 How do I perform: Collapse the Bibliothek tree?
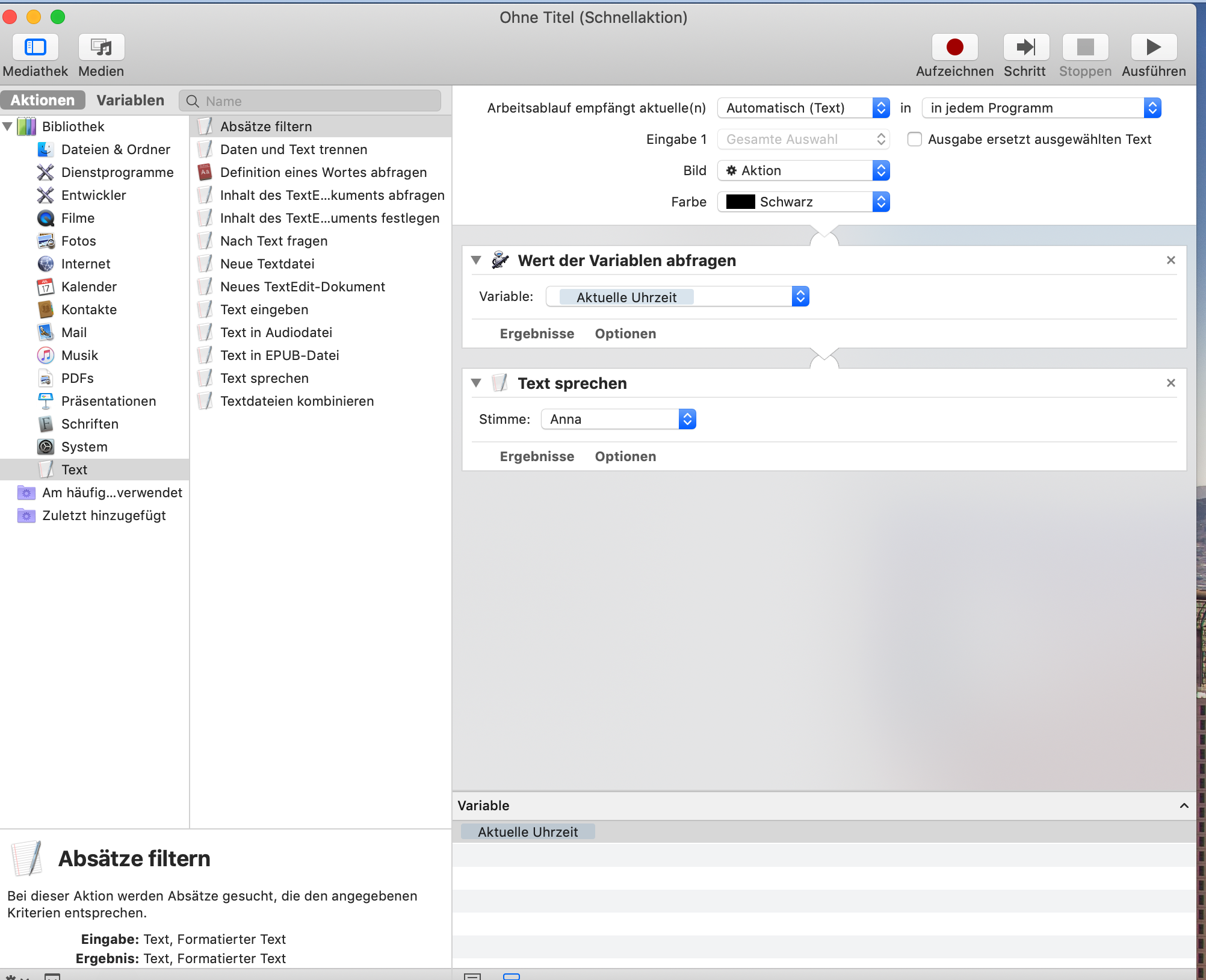[x=8, y=127]
